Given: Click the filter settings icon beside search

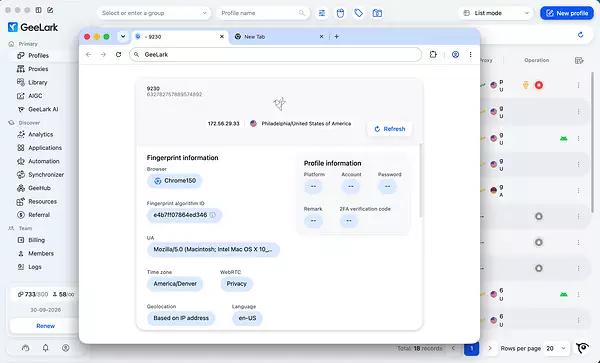Looking at the screenshot, I should click(322, 13).
